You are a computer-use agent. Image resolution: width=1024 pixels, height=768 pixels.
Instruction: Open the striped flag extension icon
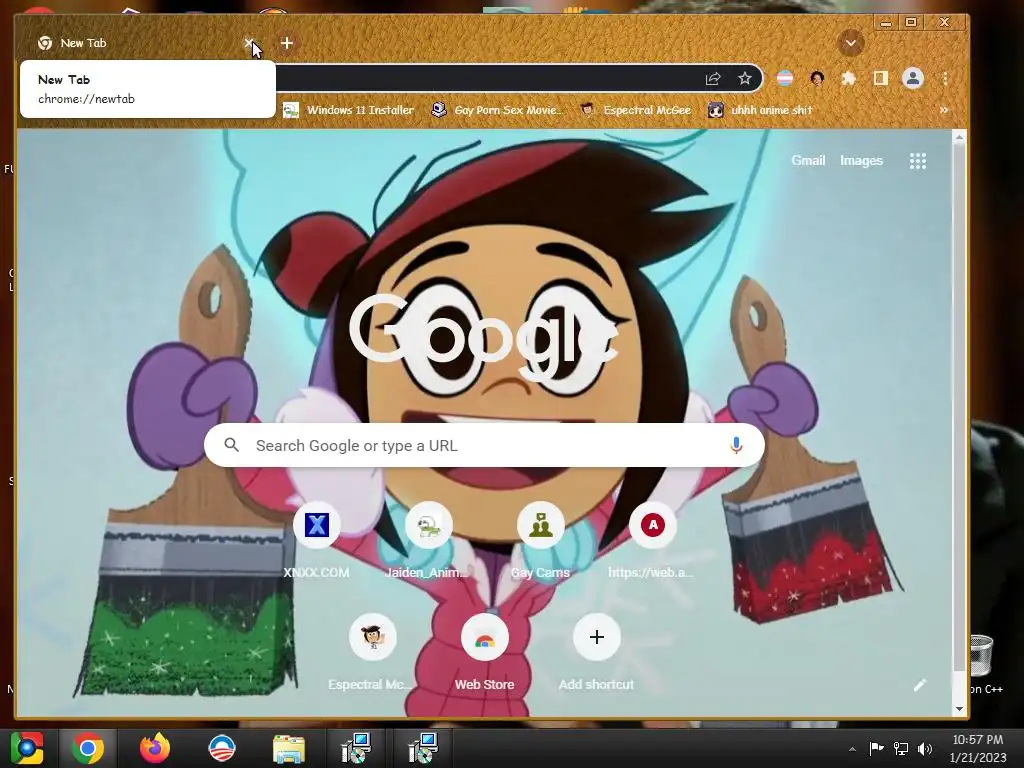(x=784, y=79)
